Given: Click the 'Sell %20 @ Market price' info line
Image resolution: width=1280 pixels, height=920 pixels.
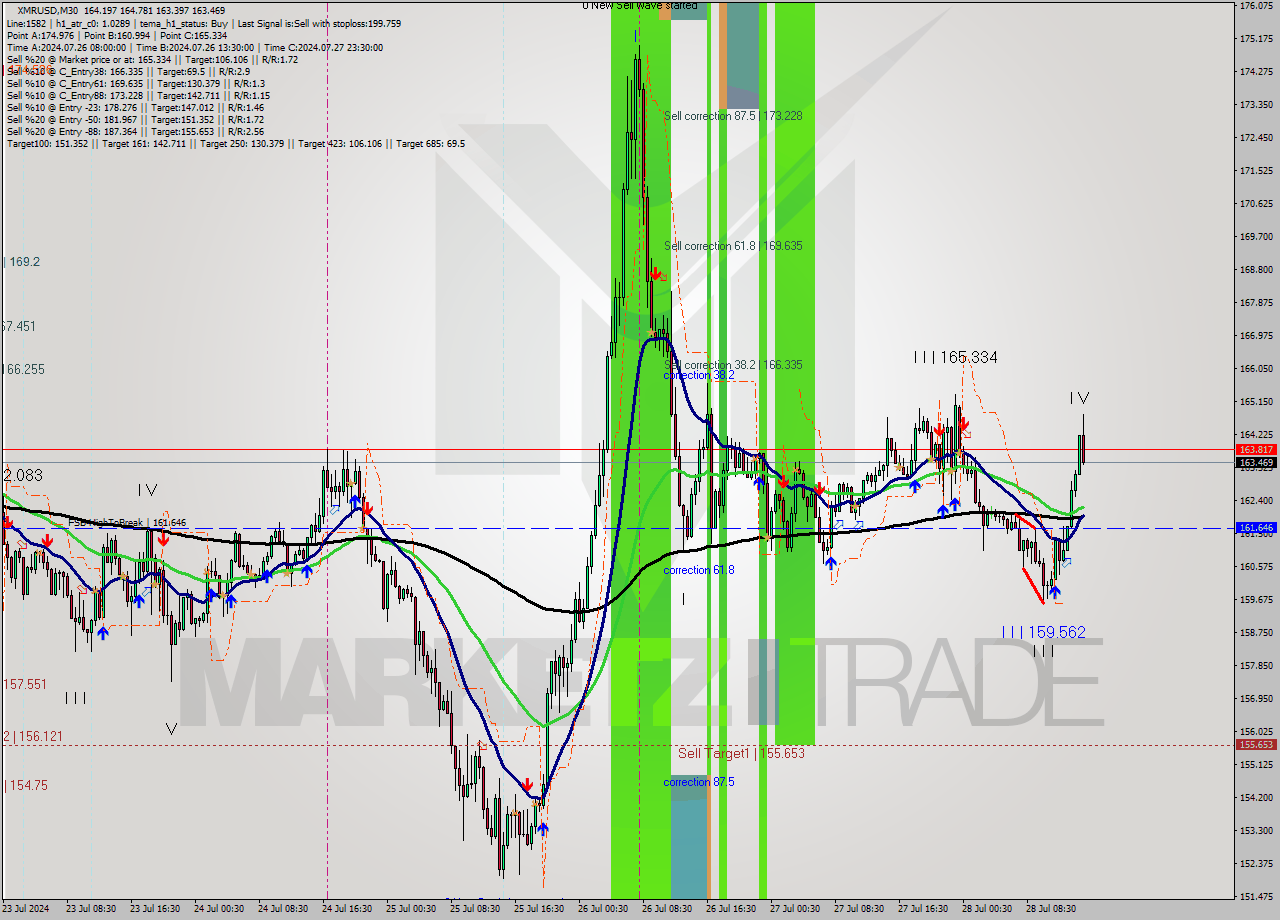Looking at the screenshot, I should tap(152, 59).
